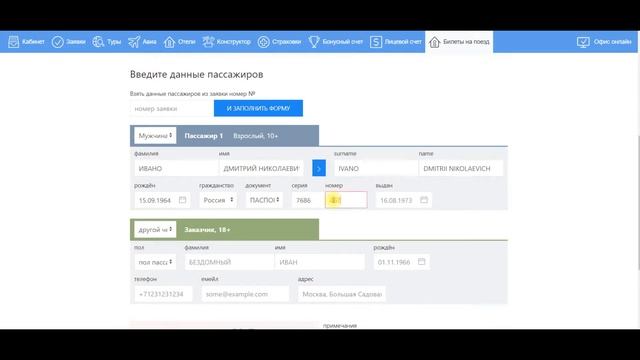
Task: Click the surname field with IVANO
Action: tap(376, 168)
